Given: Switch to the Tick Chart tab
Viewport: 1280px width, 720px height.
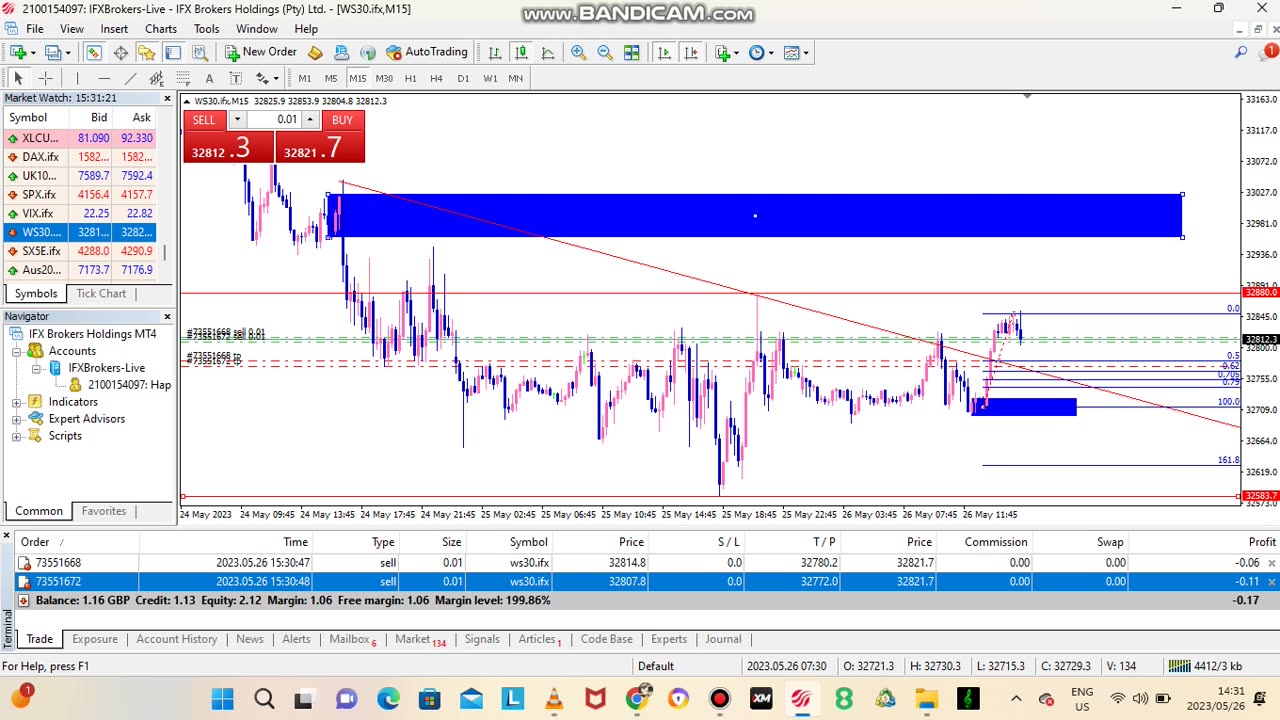Looking at the screenshot, I should point(101,294).
